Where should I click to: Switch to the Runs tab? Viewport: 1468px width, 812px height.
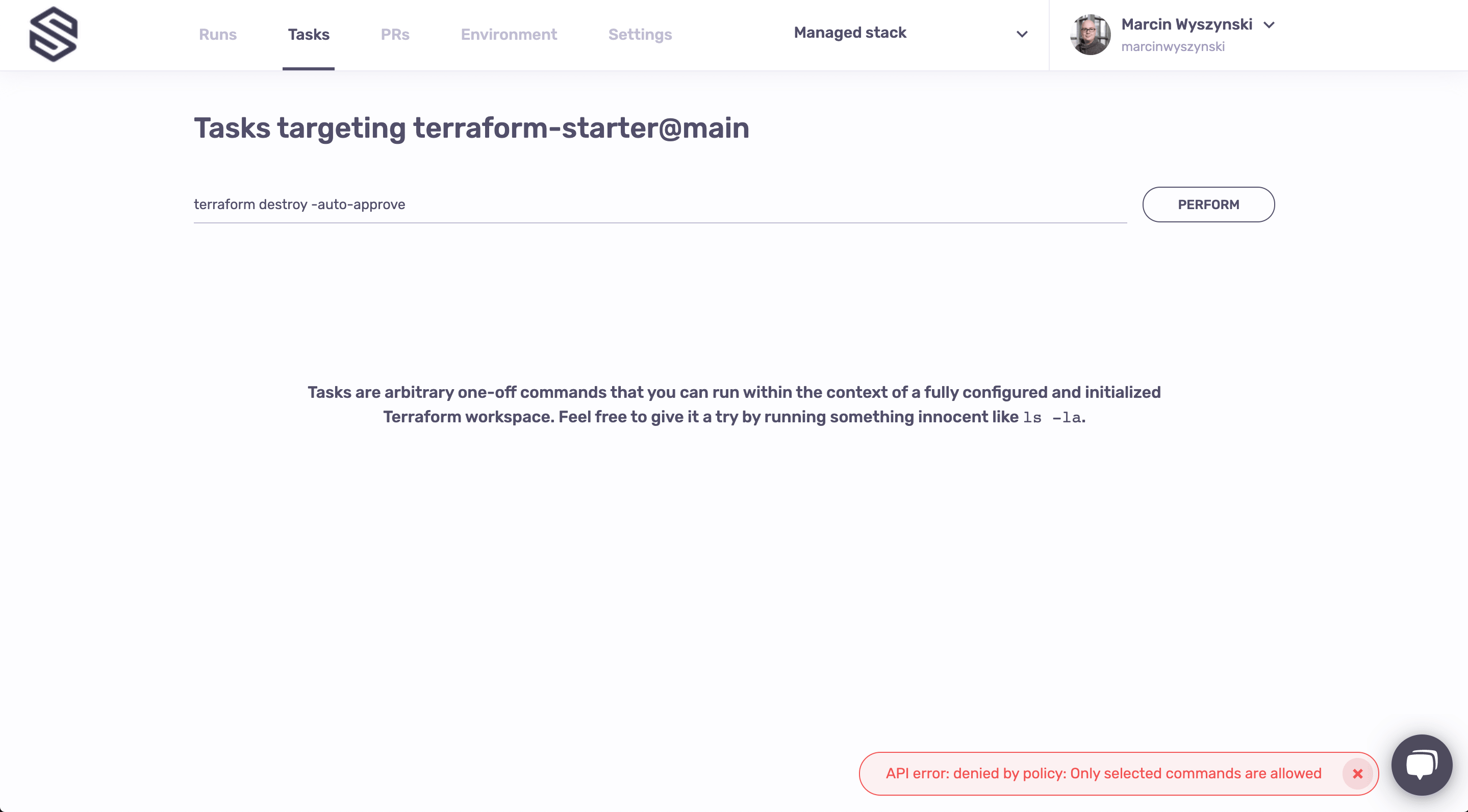pyautogui.click(x=218, y=35)
